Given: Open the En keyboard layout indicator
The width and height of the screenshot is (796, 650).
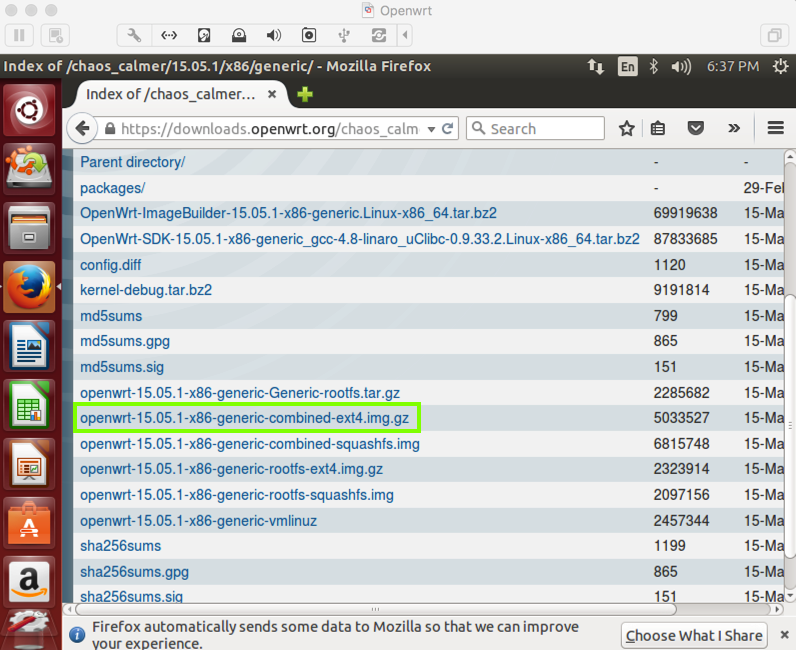Looking at the screenshot, I should coord(627,67).
